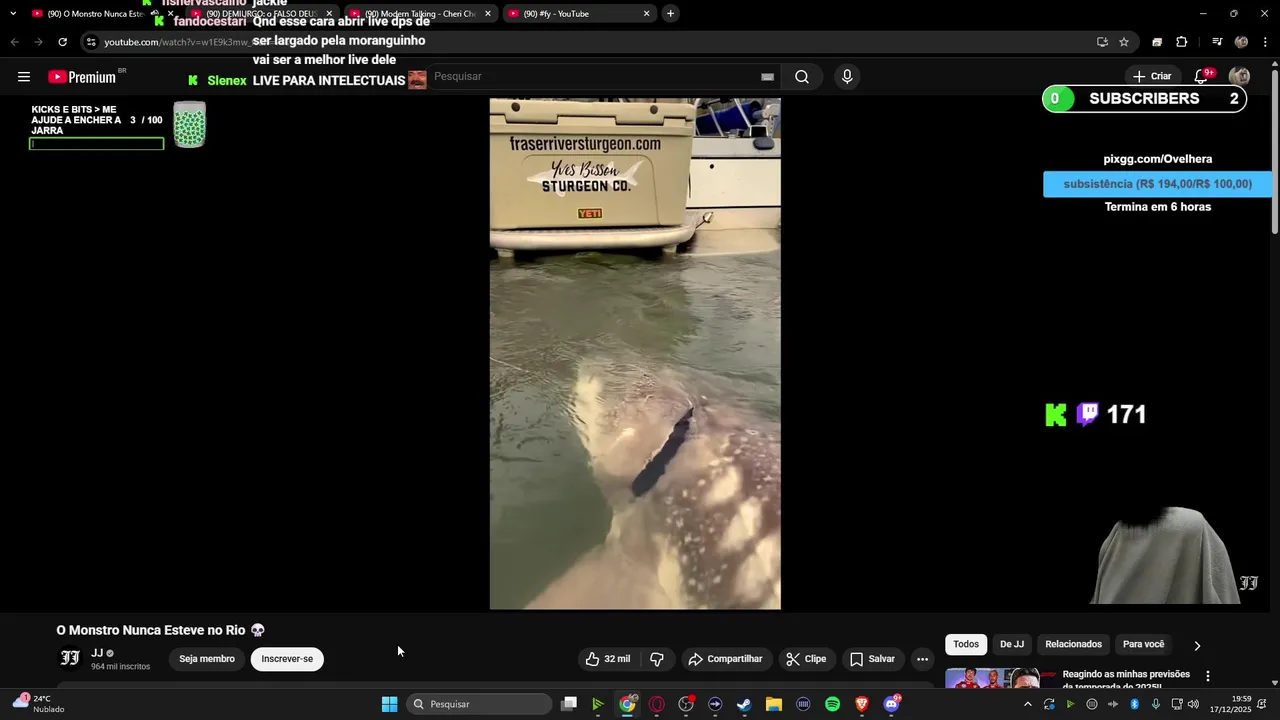Go back in browser history
This screenshot has width=1280, height=720.
pos(14,42)
